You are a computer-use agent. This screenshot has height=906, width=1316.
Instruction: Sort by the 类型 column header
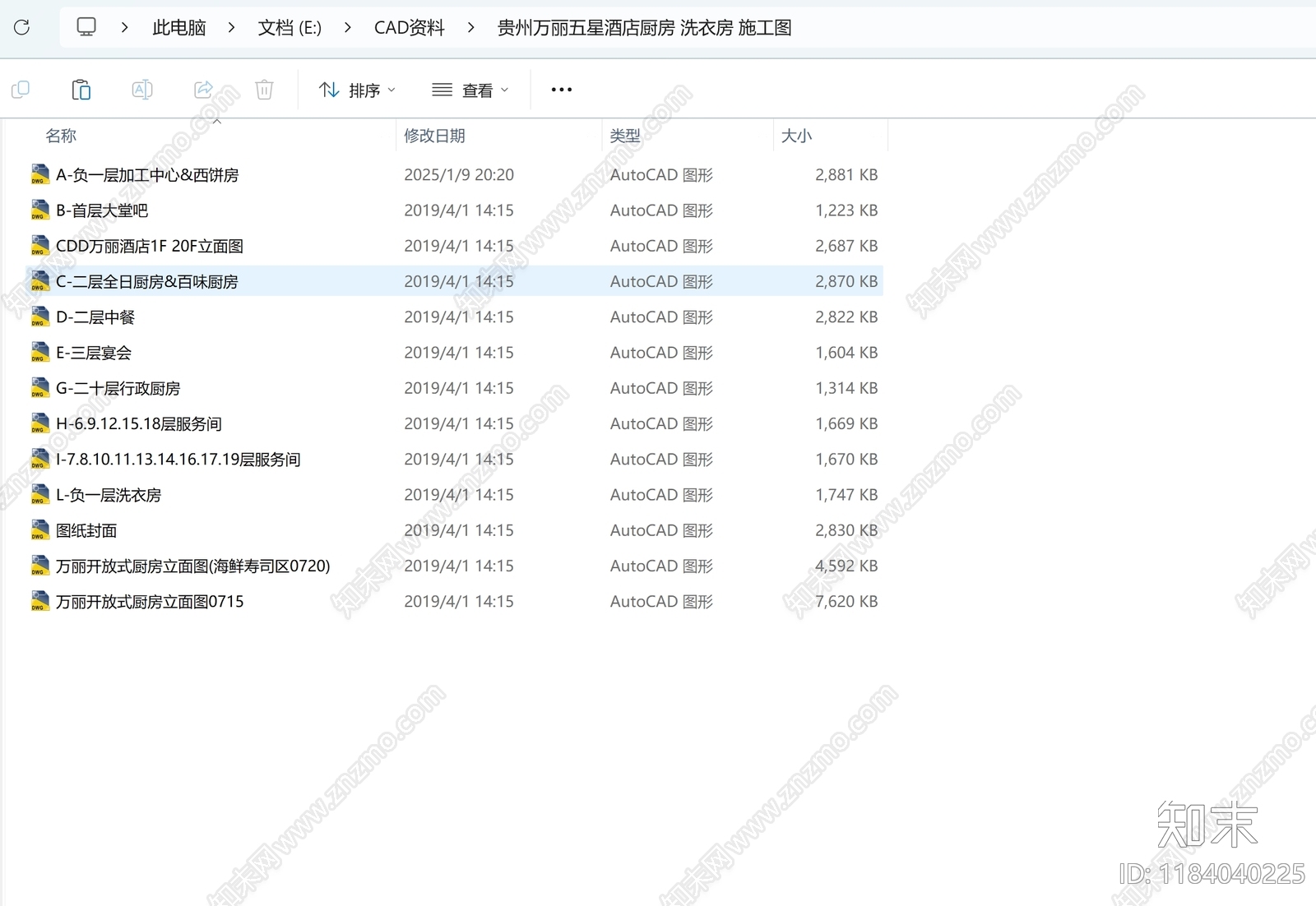click(x=625, y=136)
